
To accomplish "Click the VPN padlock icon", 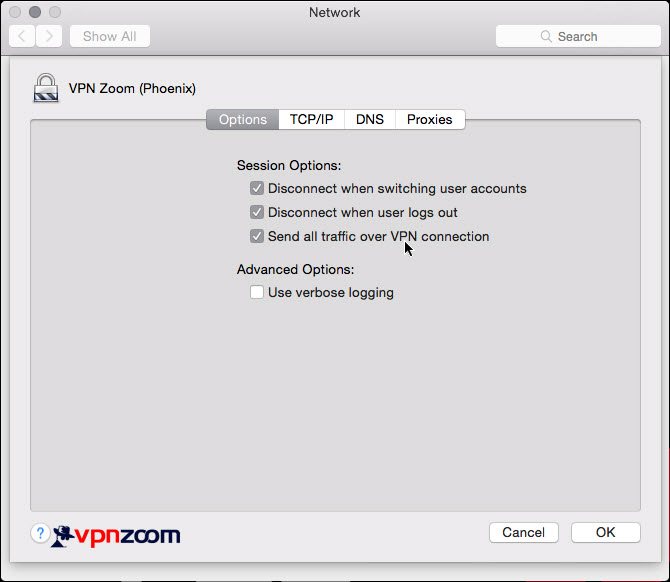I will 46,88.
